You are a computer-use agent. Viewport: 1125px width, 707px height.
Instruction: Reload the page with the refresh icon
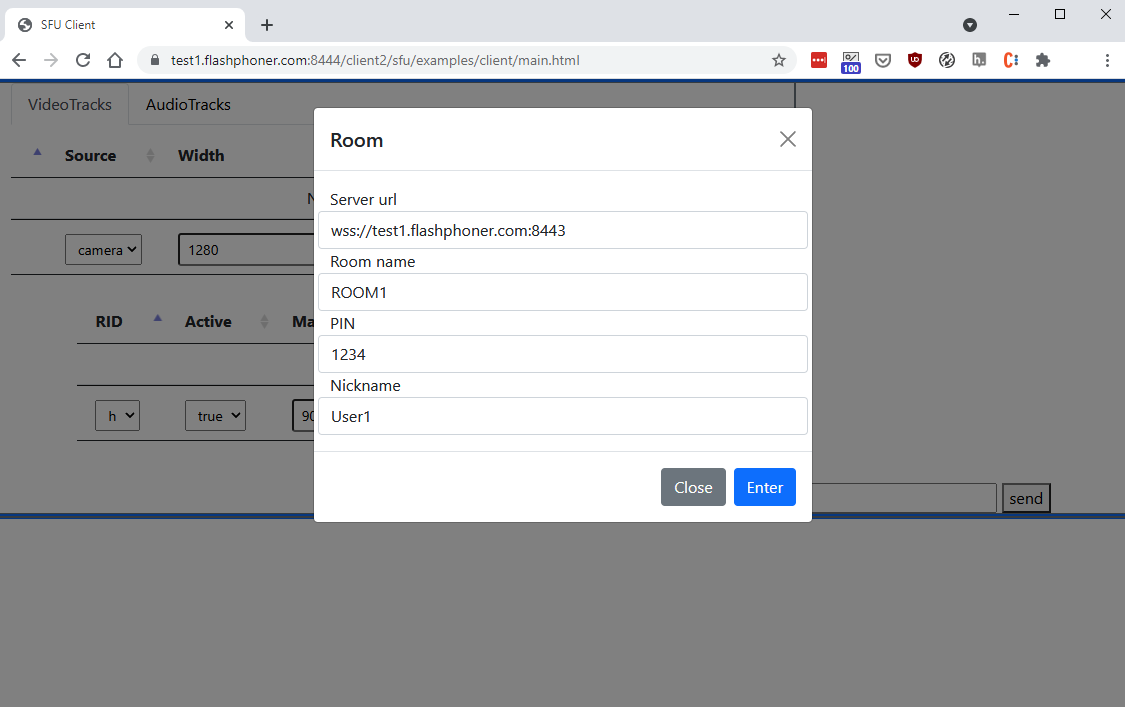[83, 60]
